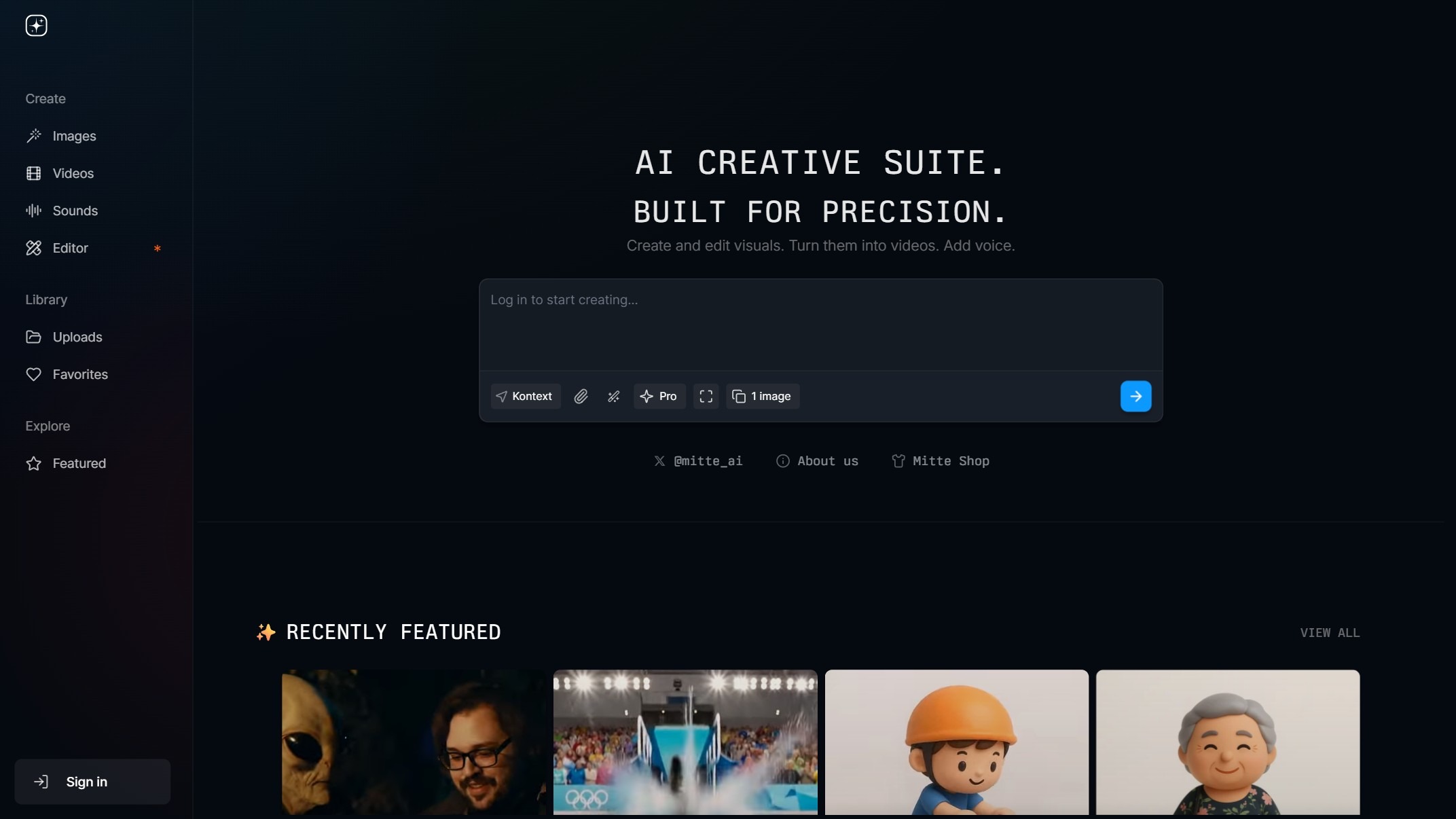
Task: Open Images from the sidebar
Action: pos(74,136)
